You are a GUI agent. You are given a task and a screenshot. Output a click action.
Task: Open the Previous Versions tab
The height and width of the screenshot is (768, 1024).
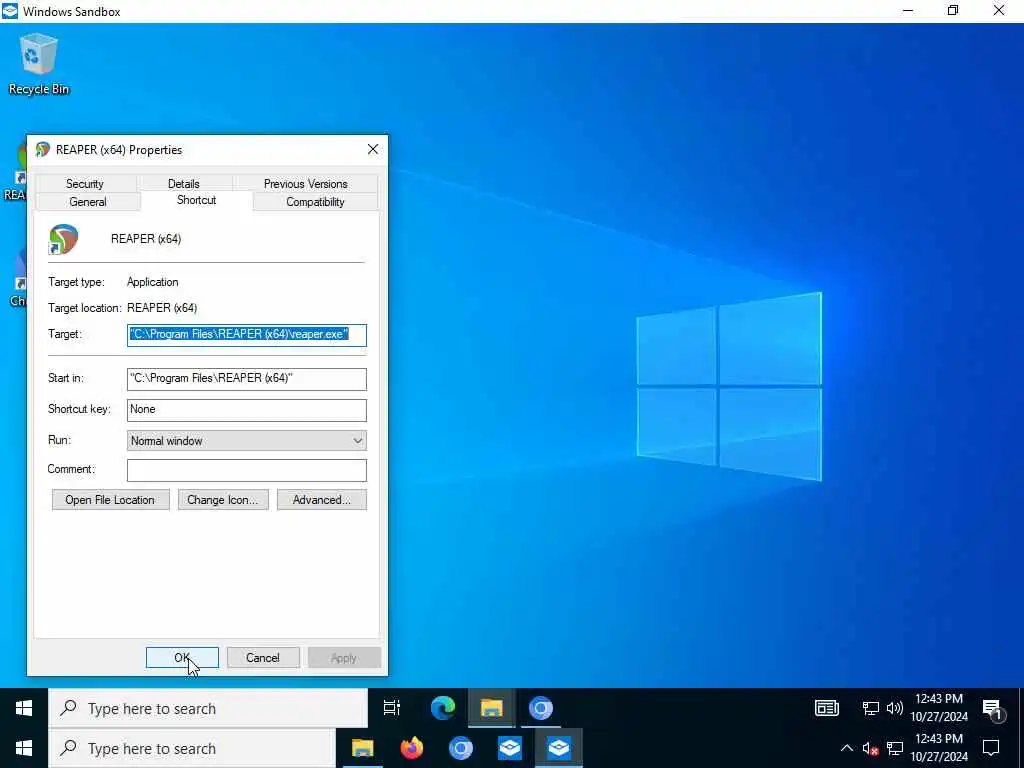coord(306,184)
